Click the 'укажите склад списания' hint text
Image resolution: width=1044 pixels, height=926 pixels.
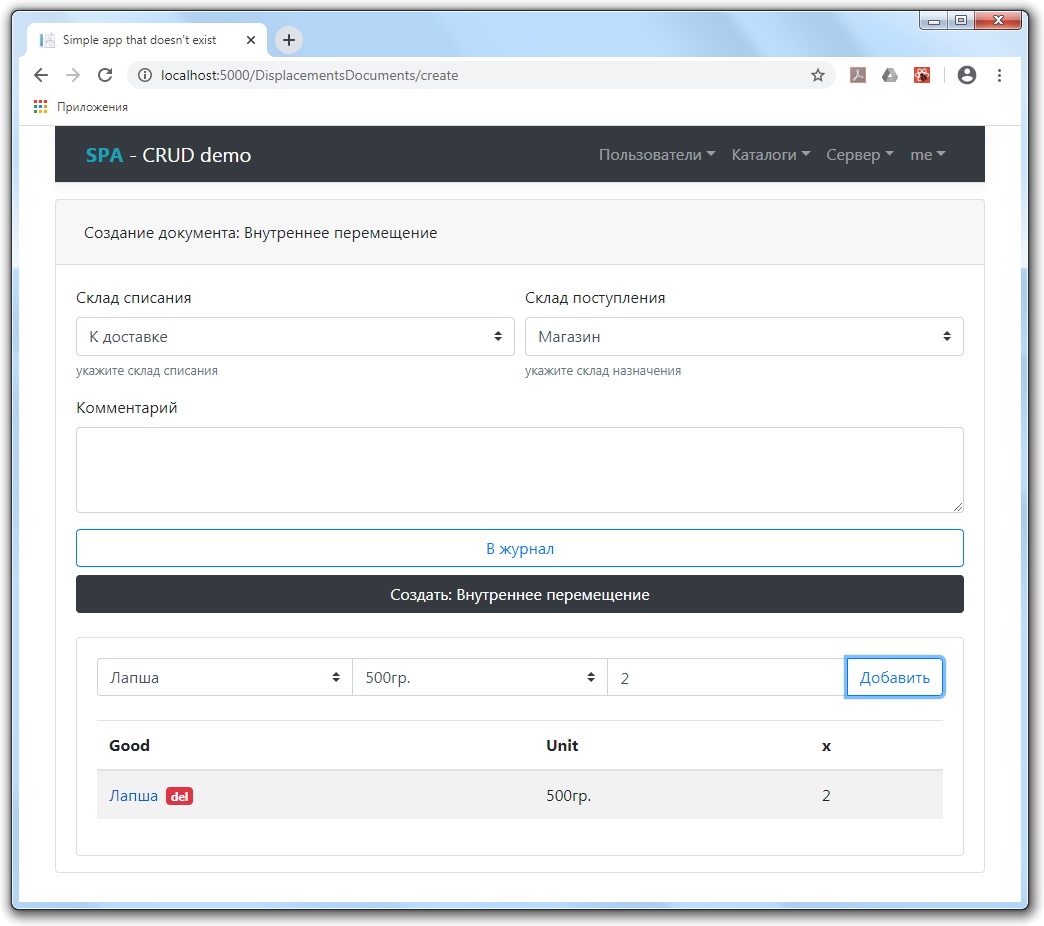(146, 371)
